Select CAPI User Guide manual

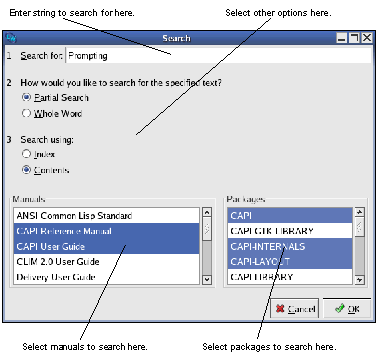click(x=106, y=246)
